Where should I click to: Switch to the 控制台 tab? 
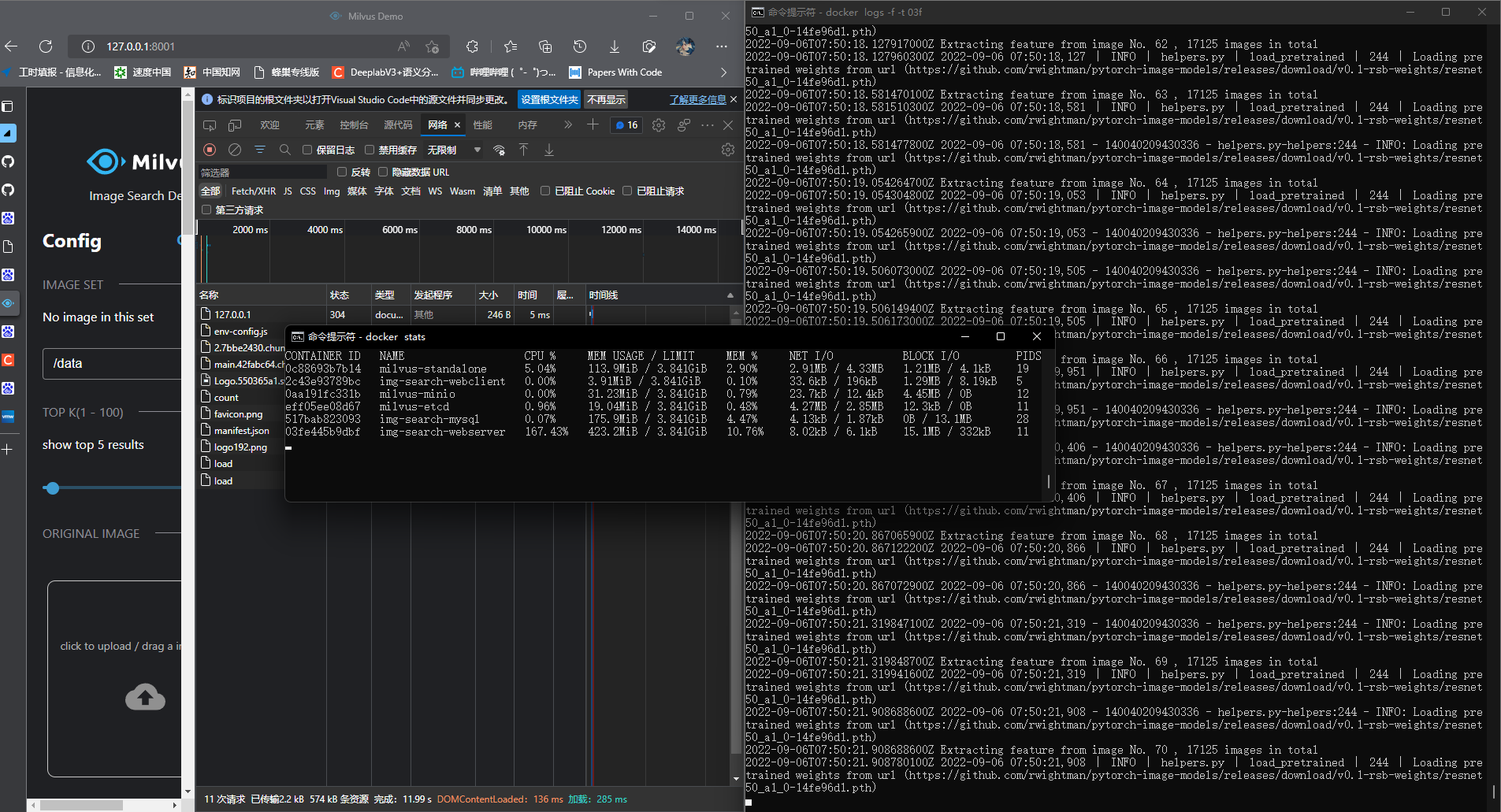(x=354, y=124)
